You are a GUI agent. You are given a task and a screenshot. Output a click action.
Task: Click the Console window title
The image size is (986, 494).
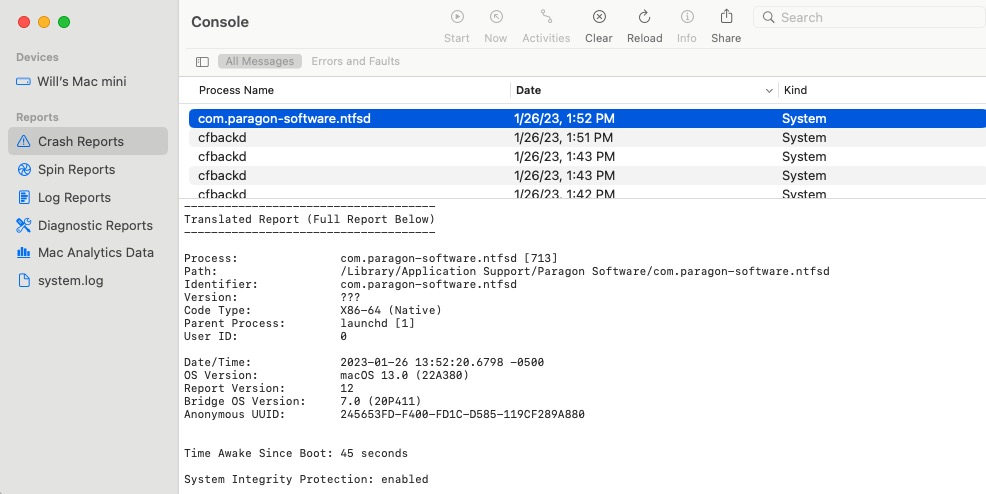pos(220,22)
